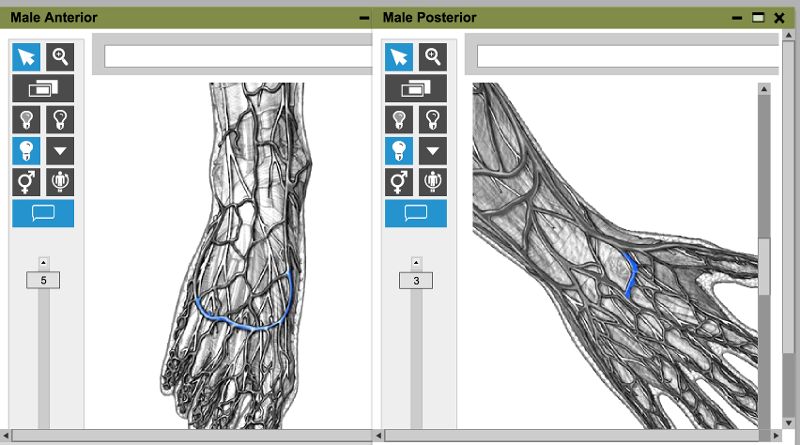
Task: Open the down-arrow dropdown in Male Posterior toolbar
Action: 433,151
